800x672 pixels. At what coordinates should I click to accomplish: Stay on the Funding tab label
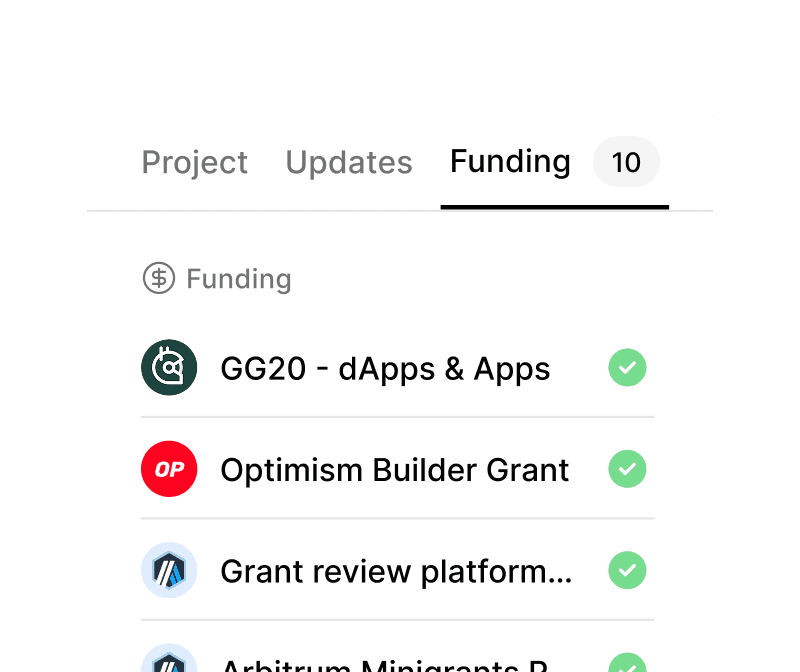tap(510, 162)
